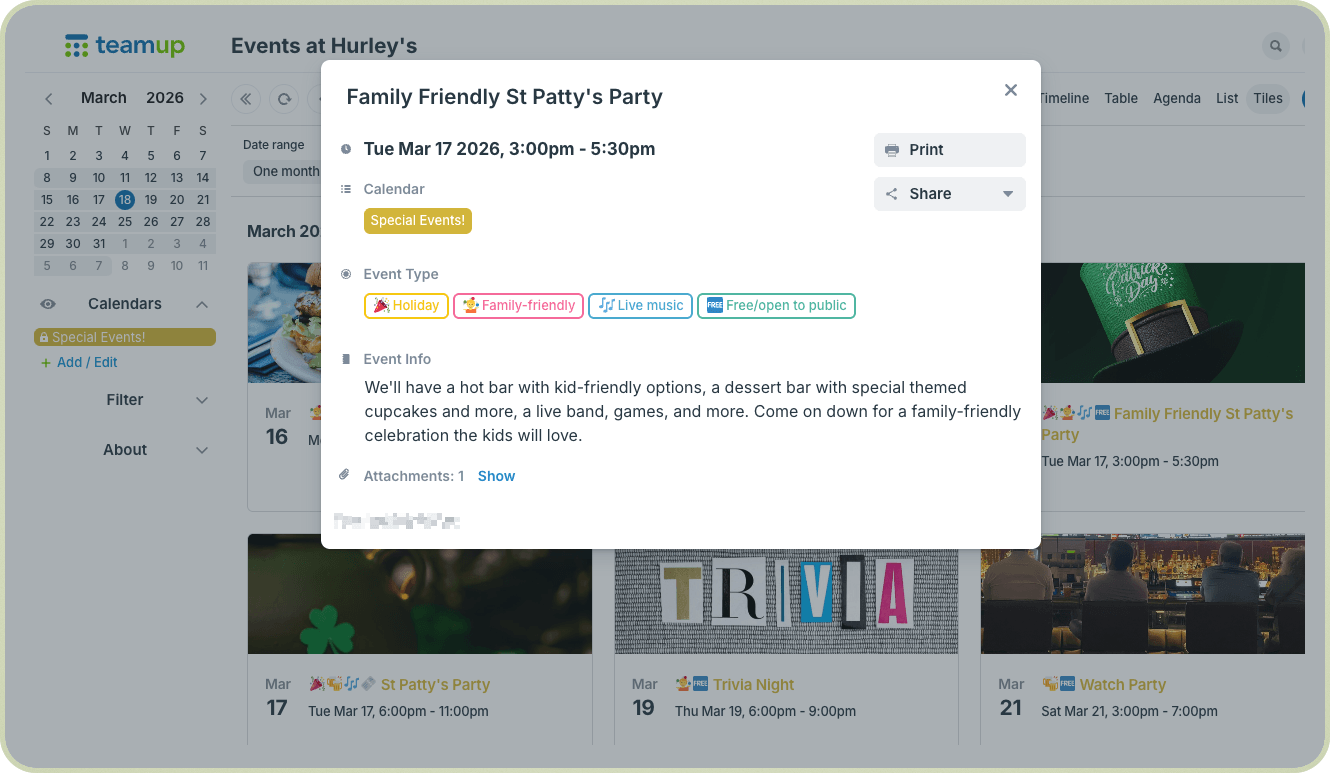Viewport: 1330px width, 773px height.
Task: Close the event details popup
Action: [1011, 90]
